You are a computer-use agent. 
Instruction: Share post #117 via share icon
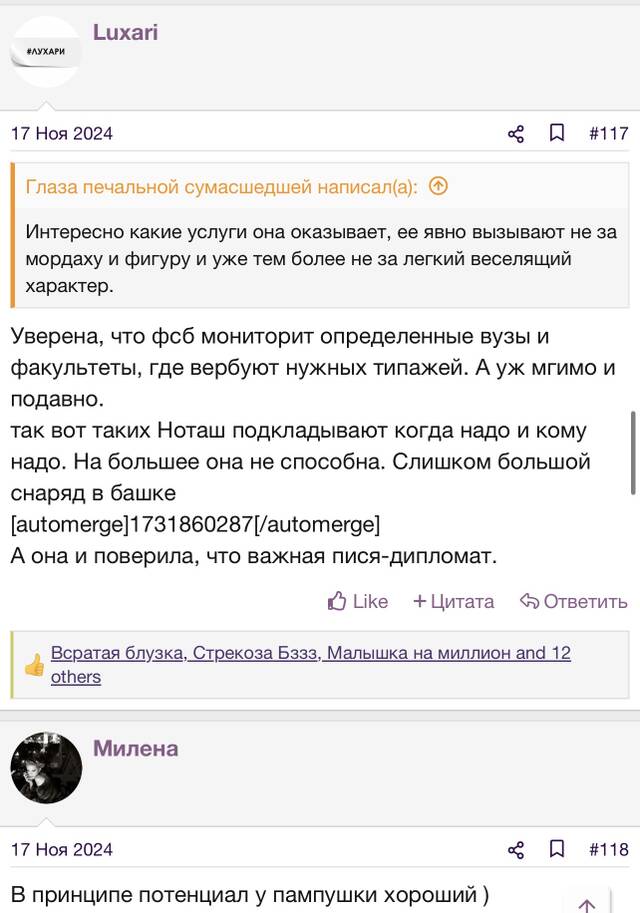point(516,134)
